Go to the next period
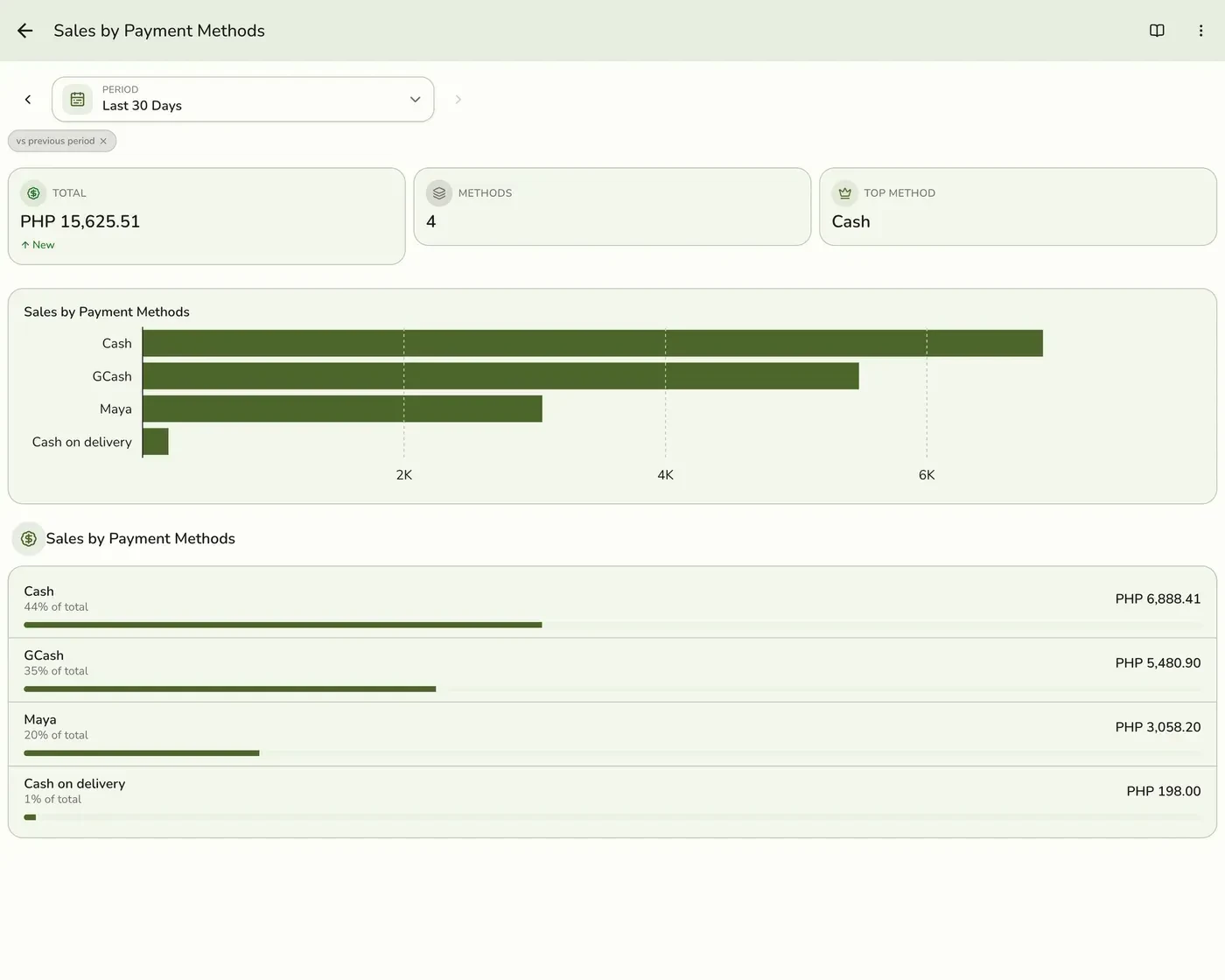Screen dimensions: 1225x980 pyautogui.click(x=458, y=100)
